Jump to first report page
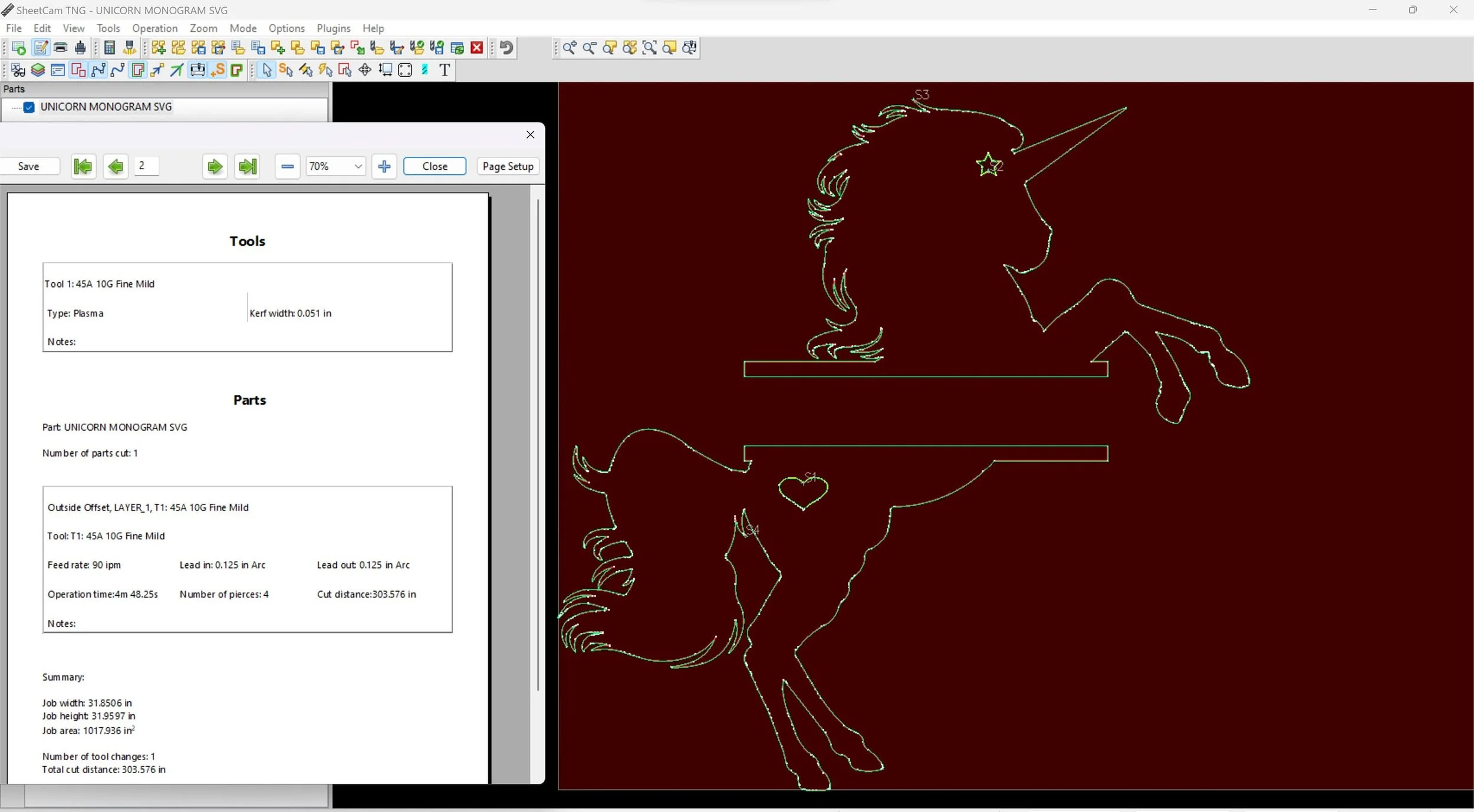Screen dimensions: 1474x812 point(83,167)
